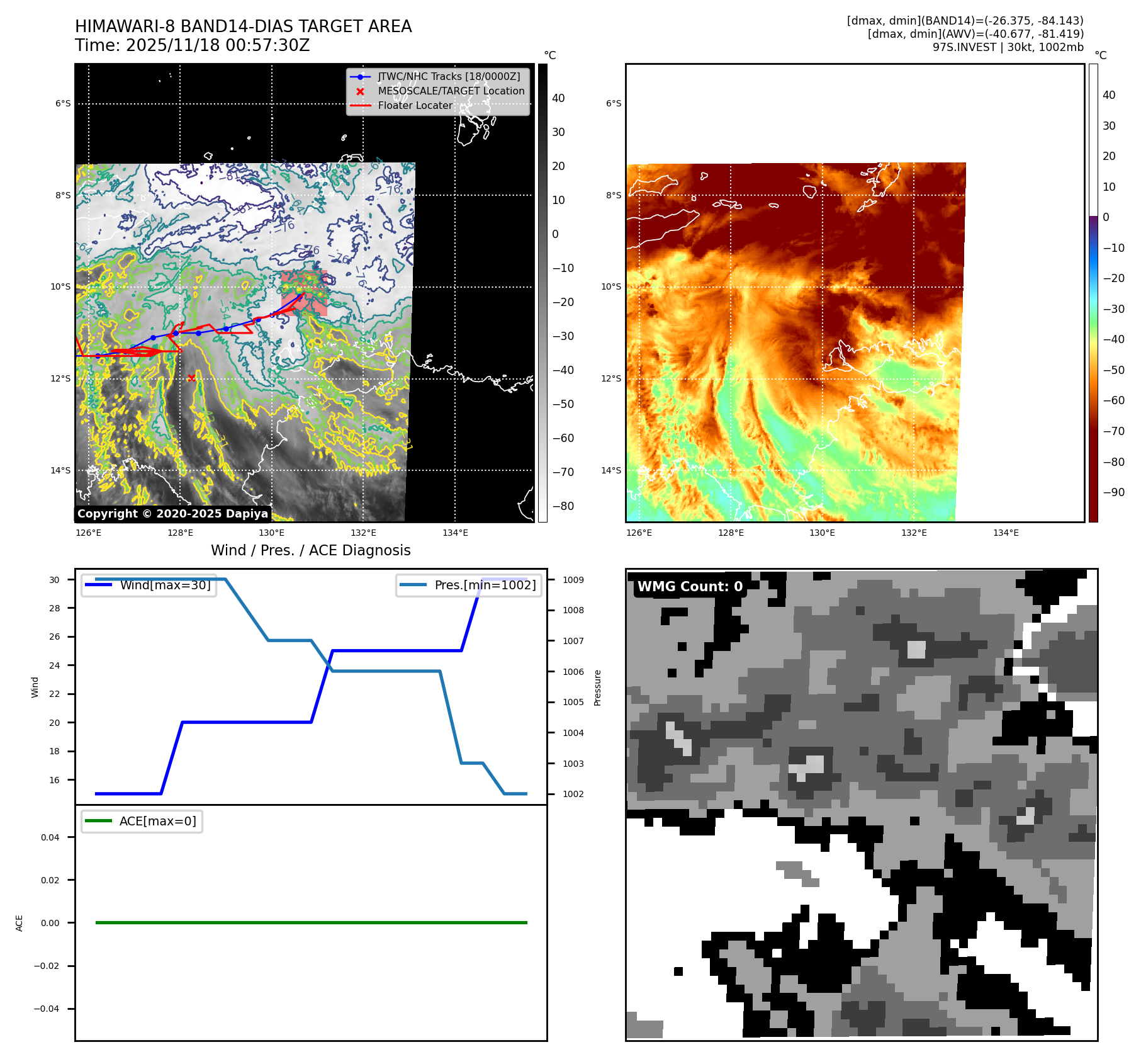Image resolution: width=1141 pixels, height=1064 pixels.
Task: Click the Wind / Pres. / ACE Diagnosis title
Action: 310,550
